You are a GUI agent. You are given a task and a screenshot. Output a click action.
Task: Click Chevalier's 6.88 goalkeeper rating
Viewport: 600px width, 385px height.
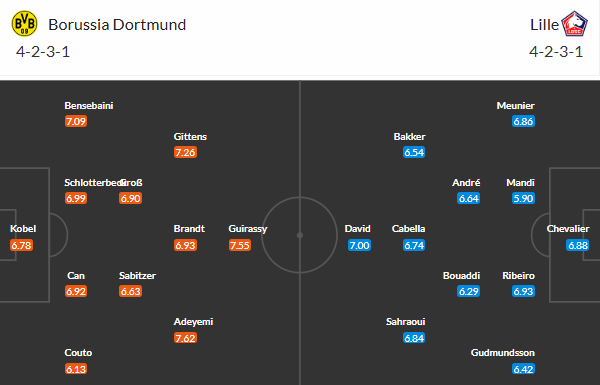(x=577, y=245)
